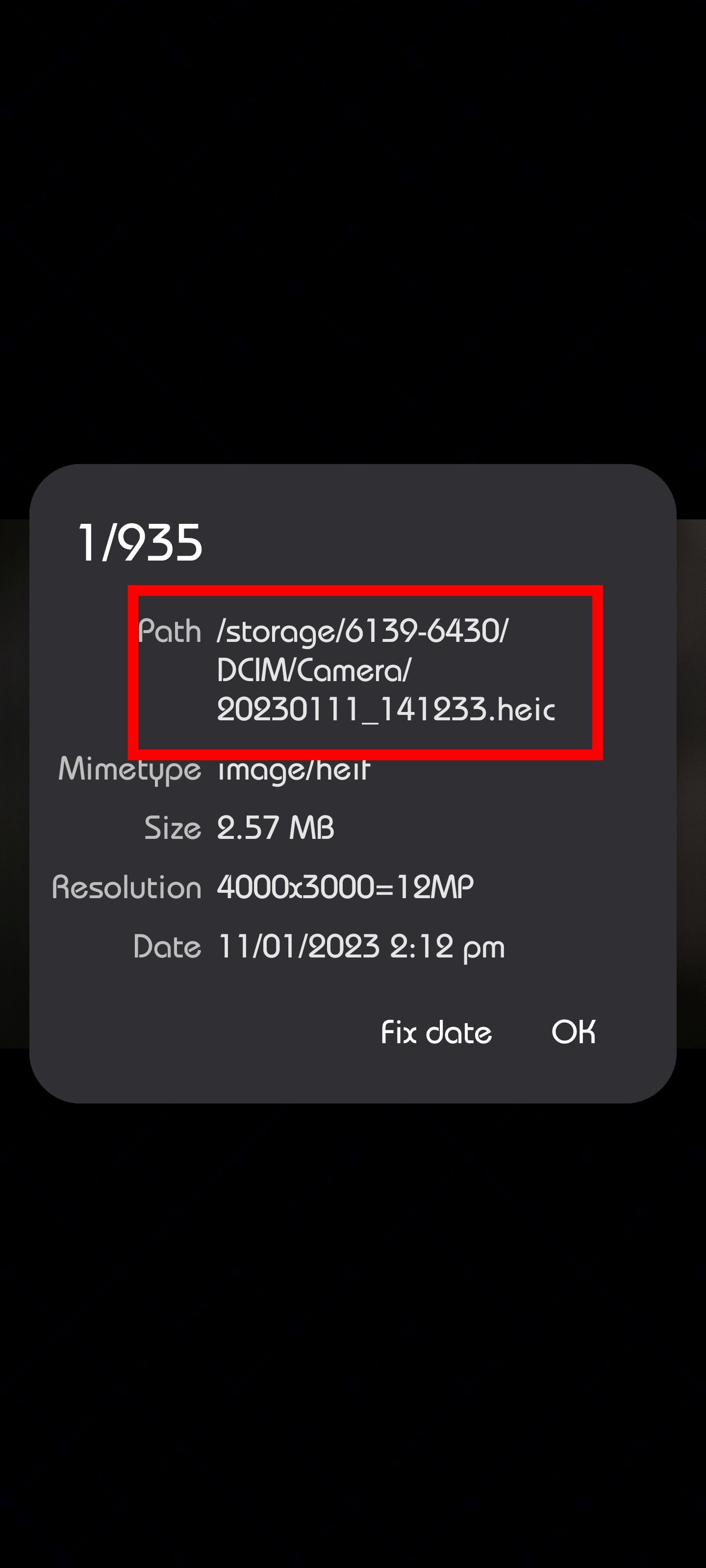Tap the image/heif mimetype value
Screen dimensions: 706x1568
(x=293, y=769)
